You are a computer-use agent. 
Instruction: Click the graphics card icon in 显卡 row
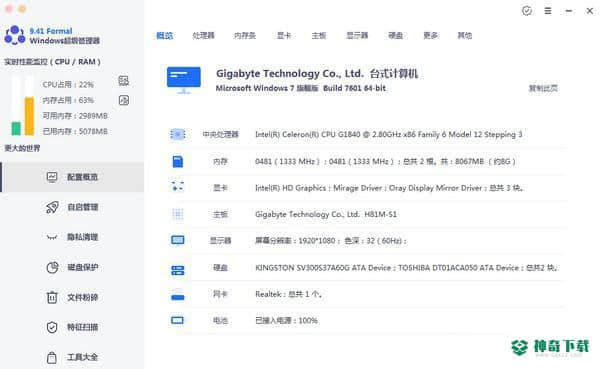pyautogui.click(x=178, y=187)
